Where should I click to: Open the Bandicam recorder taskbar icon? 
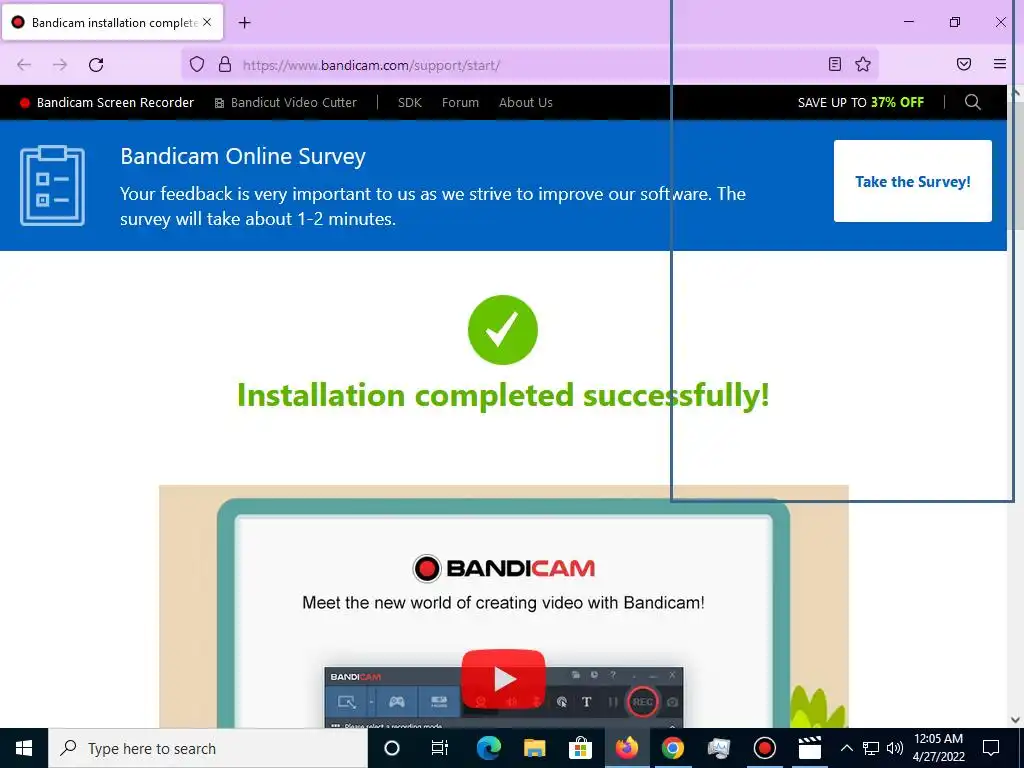click(x=764, y=748)
